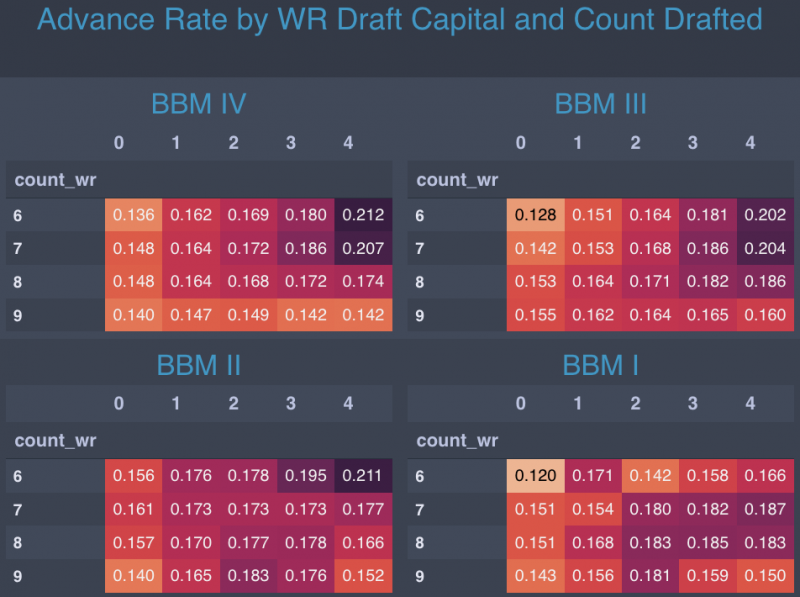The image size is (800, 597).
Task: Click BBM I cell with value 0.171
Action: point(593,476)
